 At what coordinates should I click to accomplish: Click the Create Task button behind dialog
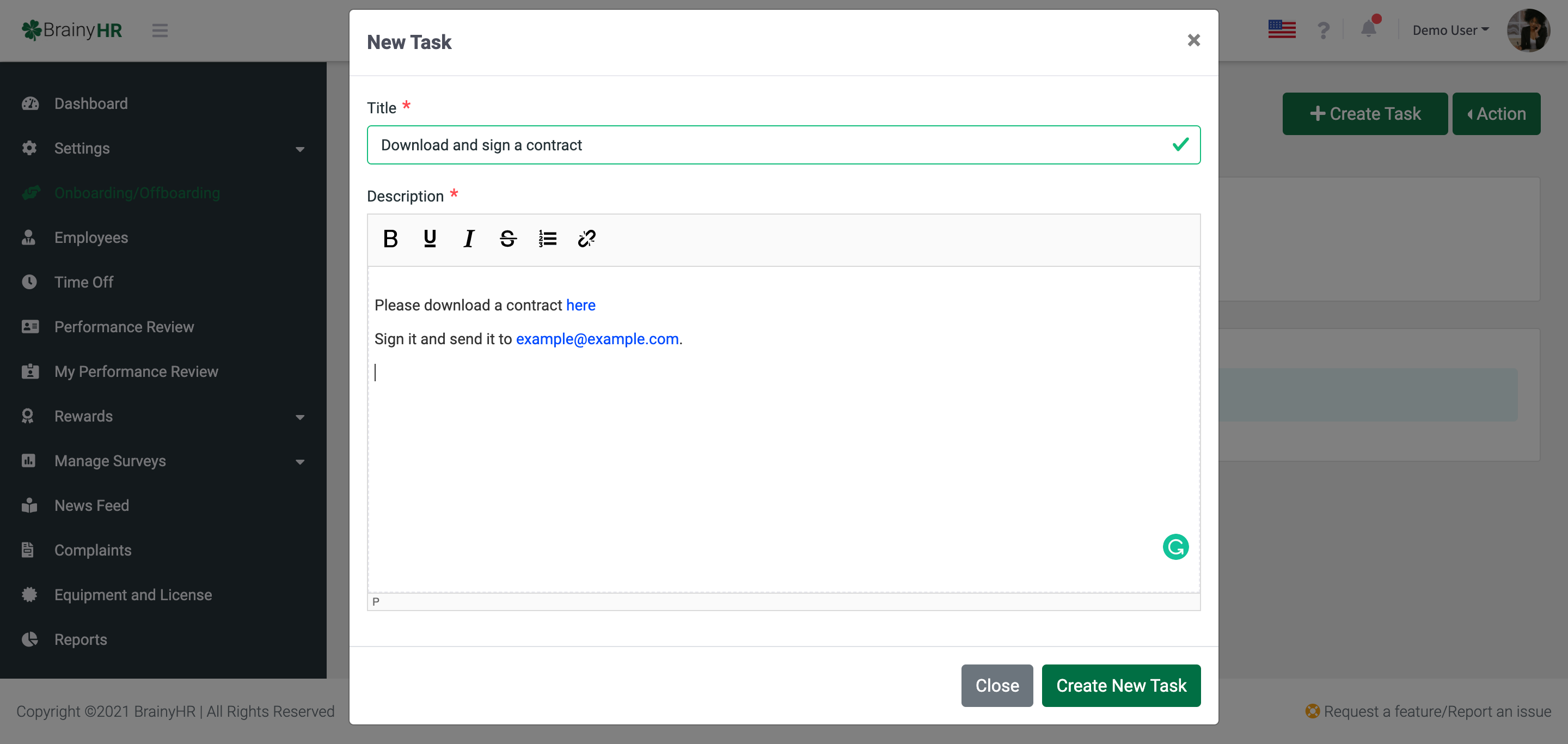1365,114
